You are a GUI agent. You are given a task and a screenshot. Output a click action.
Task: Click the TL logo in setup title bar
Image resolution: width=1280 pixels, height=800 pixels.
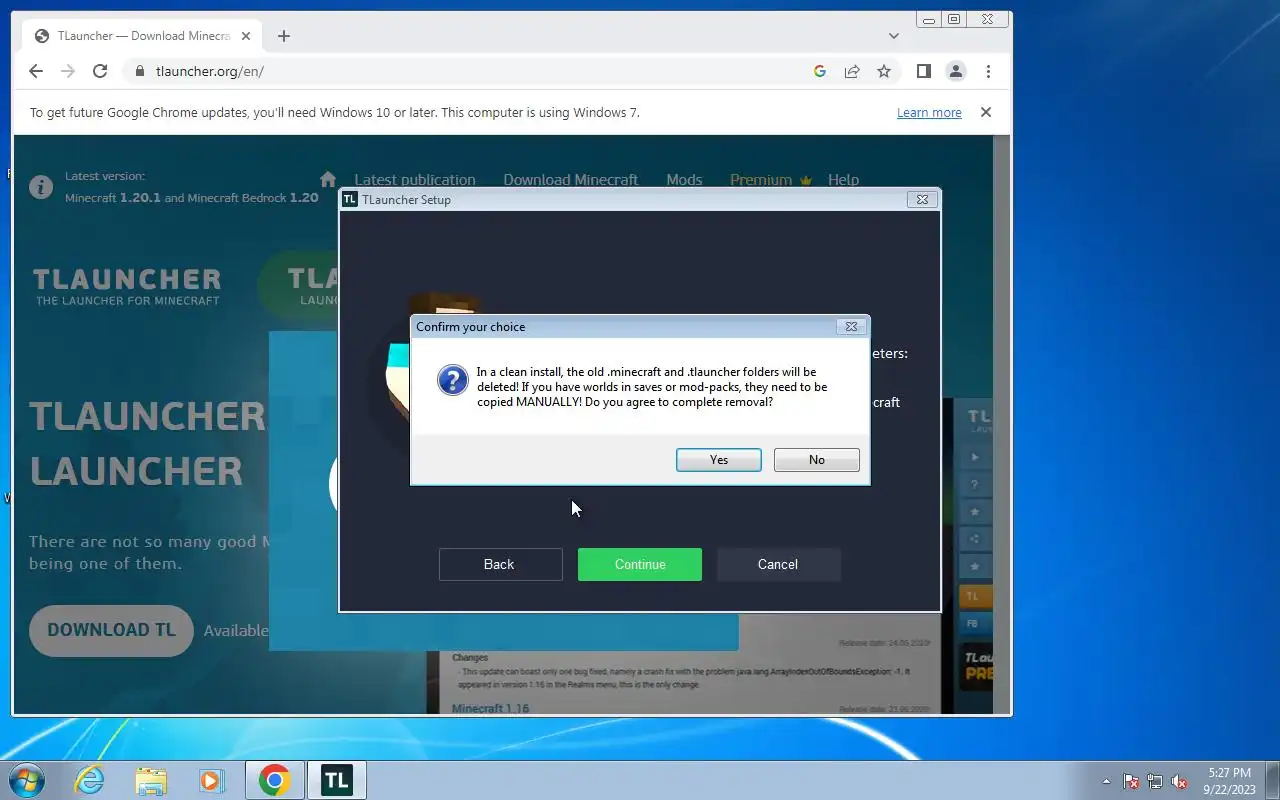[x=350, y=199]
